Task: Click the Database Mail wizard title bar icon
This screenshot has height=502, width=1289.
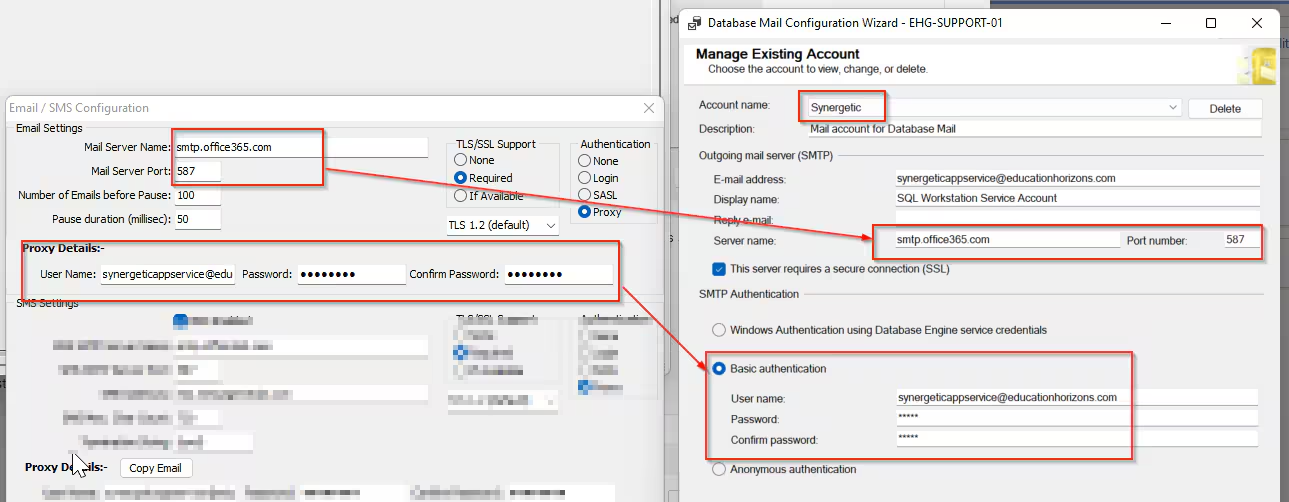Action: point(695,23)
